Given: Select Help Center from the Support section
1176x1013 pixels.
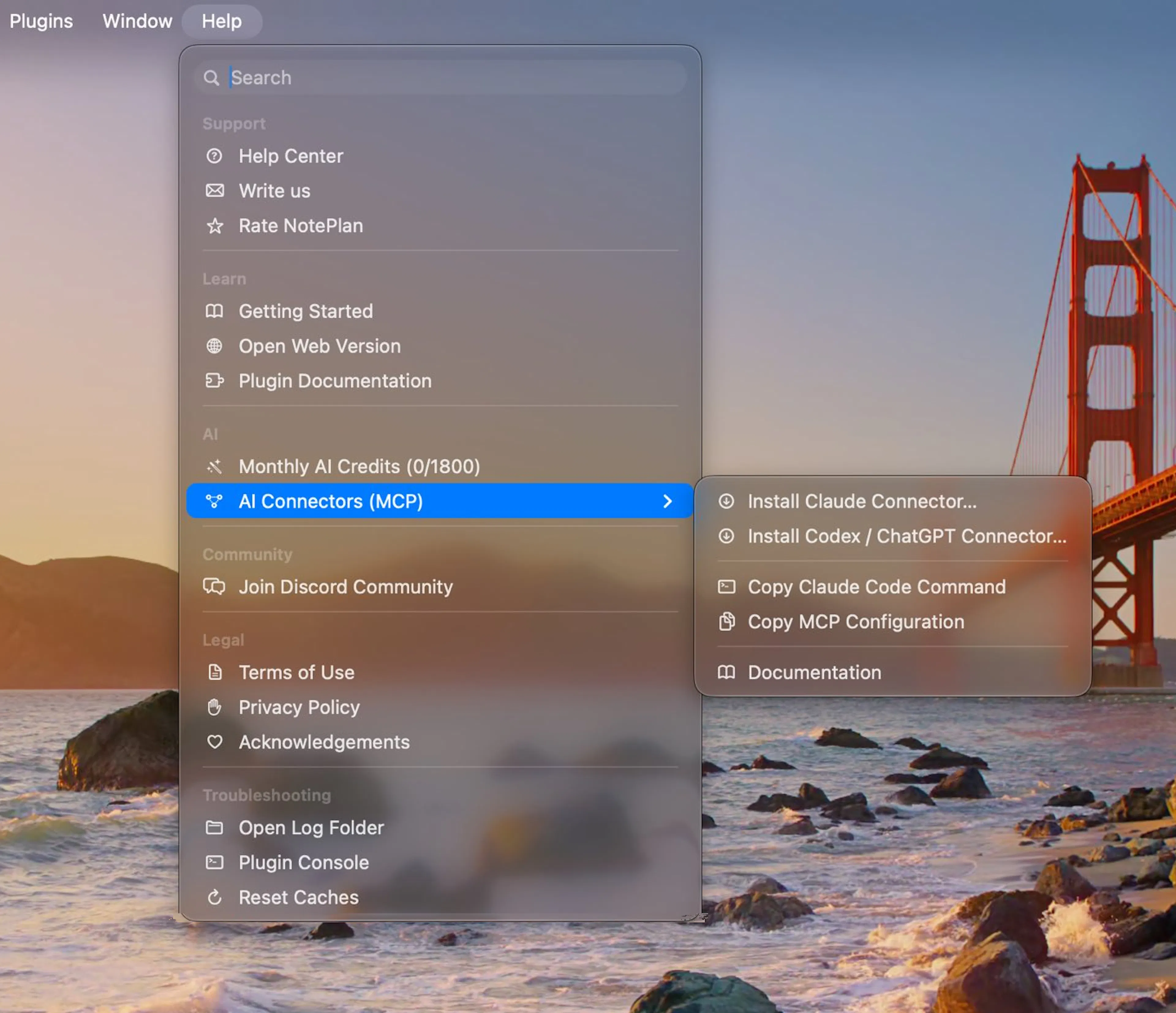Looking at the screenshot, I should point(440,156).
